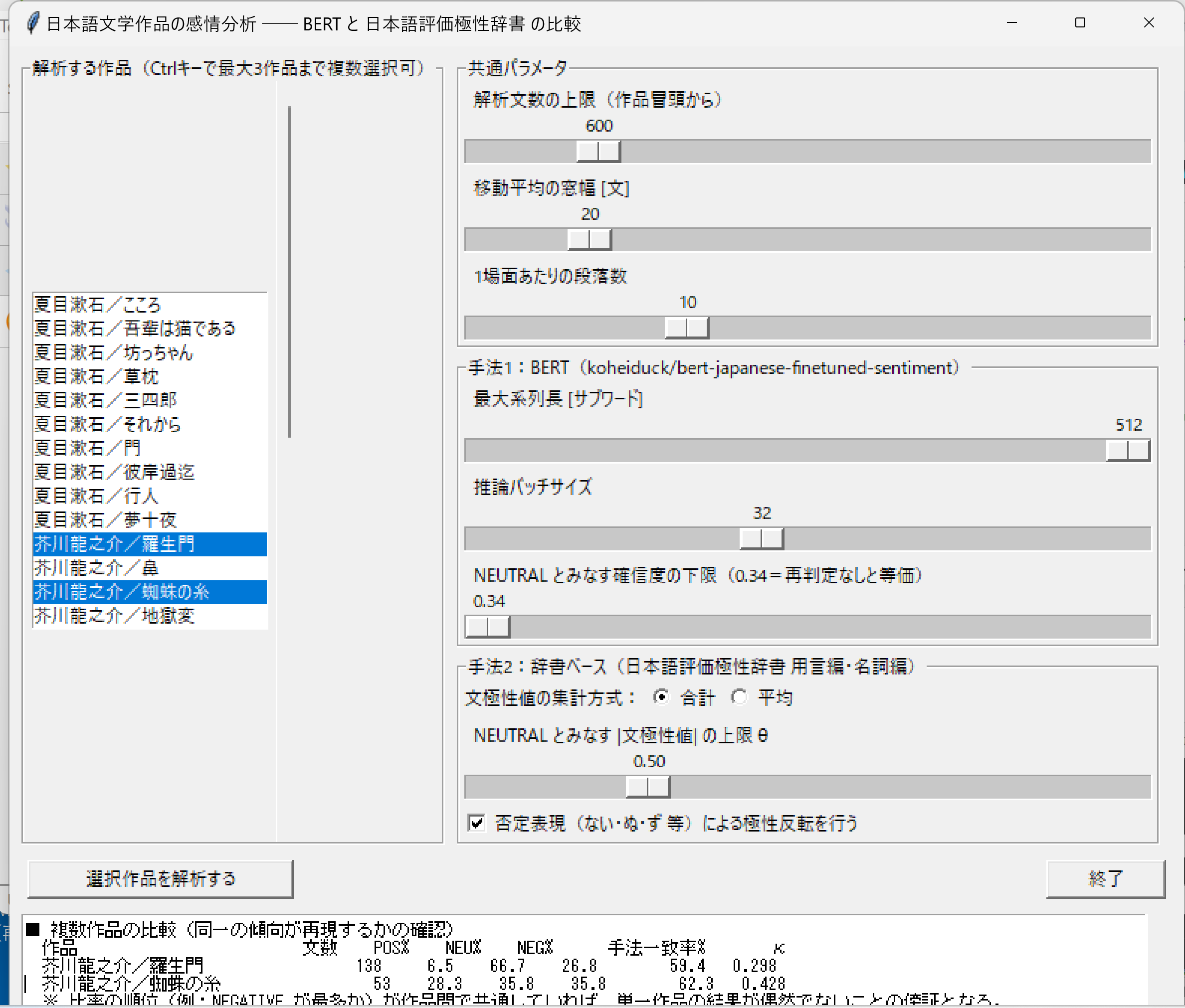Image resolution: width=1185 pixels, height=1008 pixels.
Task: Pick 夏目漱石／行人 in the list
Action: coord(150,497)
